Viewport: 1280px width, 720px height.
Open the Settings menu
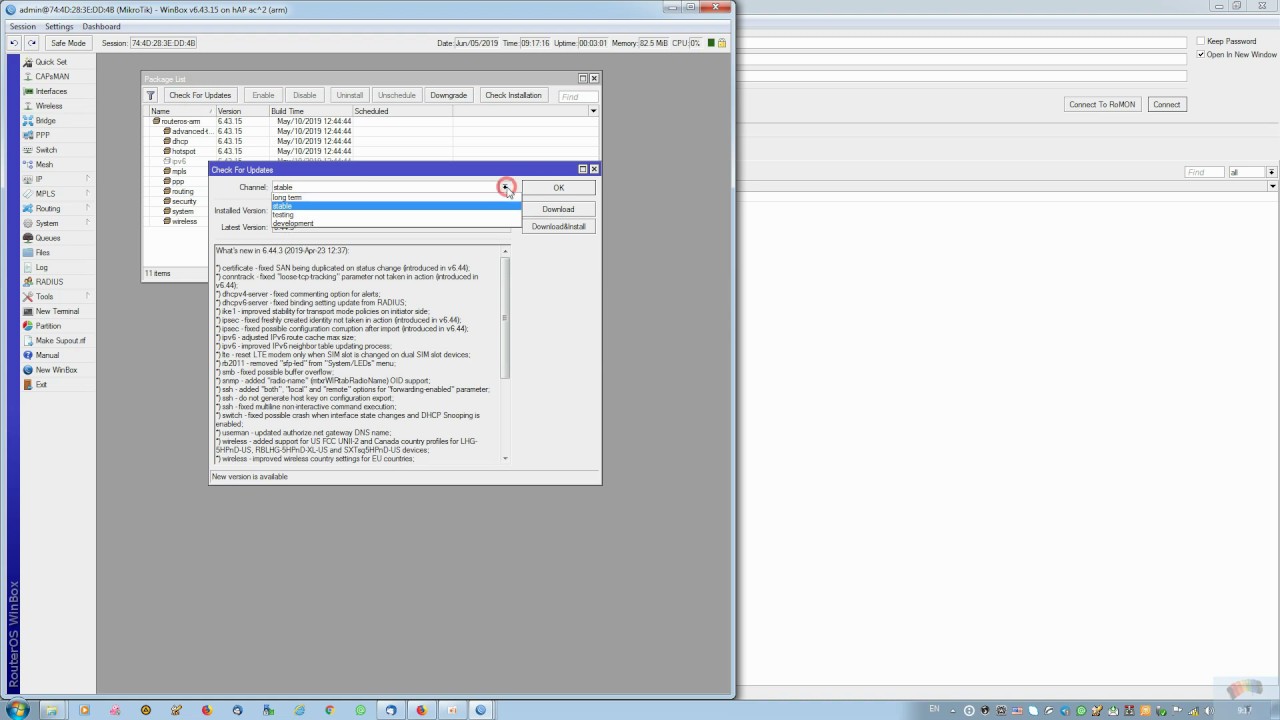point(59,26)
